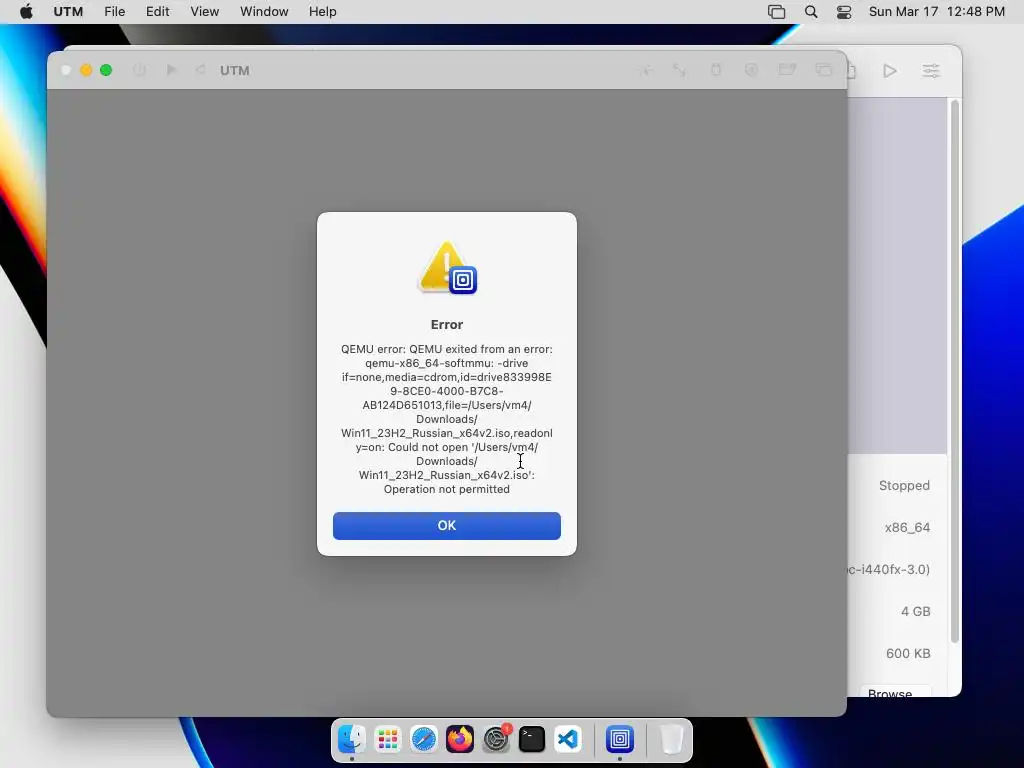This screenshot has width=1024, height=768.
Task: Launch Firefox from the Dock
Action: (x=460, y=739)
